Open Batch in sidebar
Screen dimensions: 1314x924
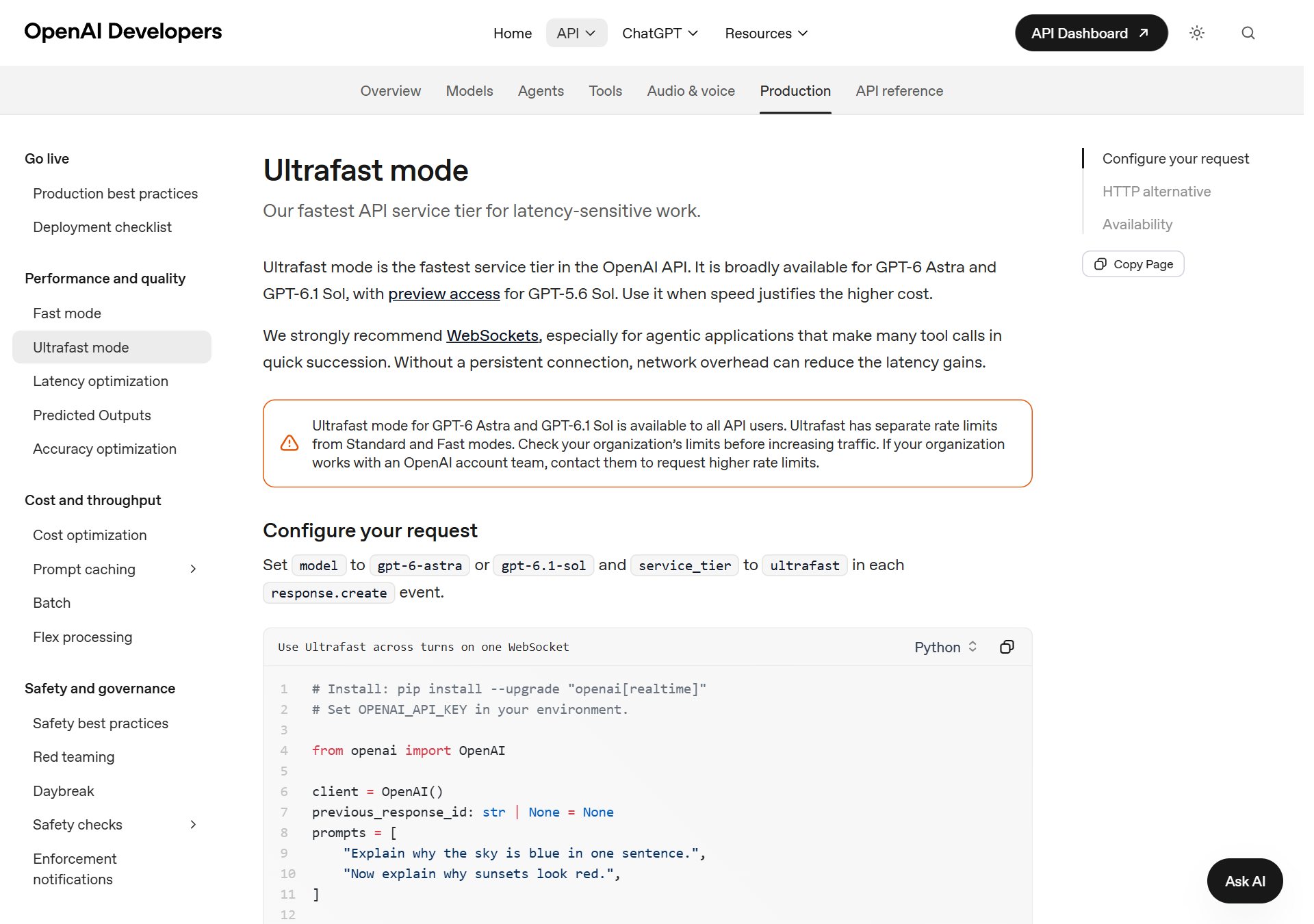tap(51, 603)
